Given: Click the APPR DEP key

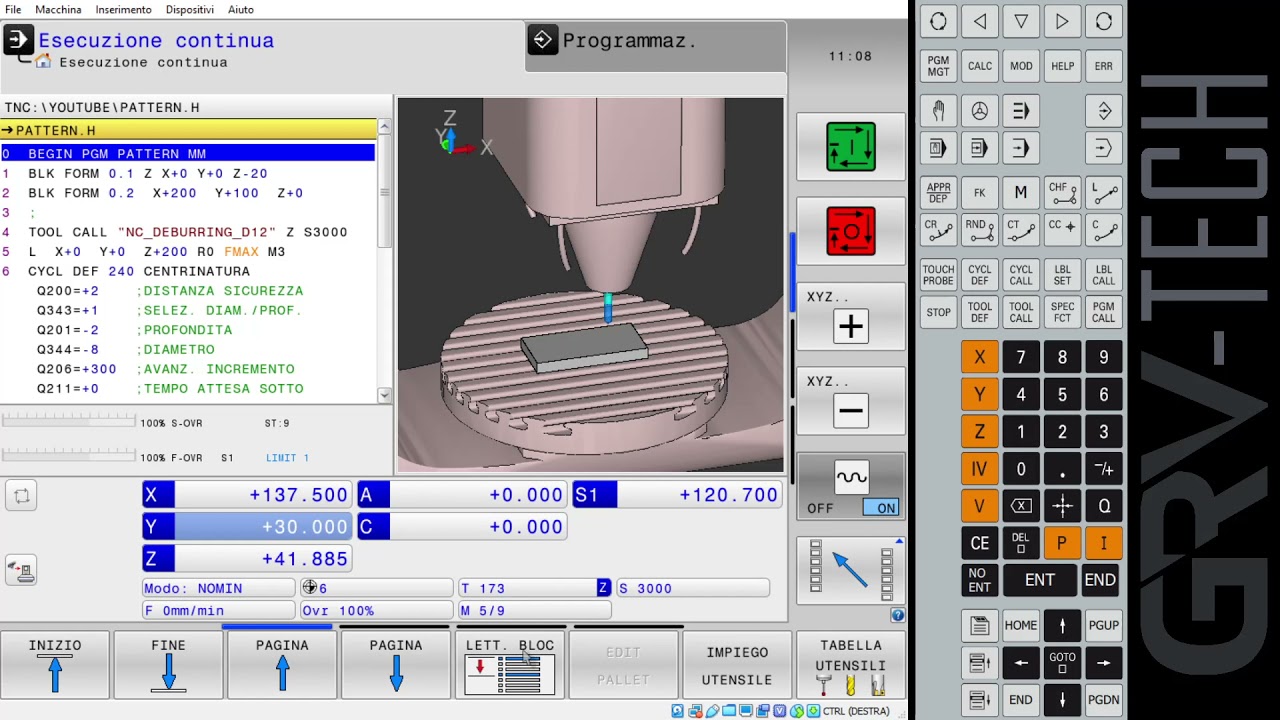Looking at the screenshot, I should pos(938,193).
